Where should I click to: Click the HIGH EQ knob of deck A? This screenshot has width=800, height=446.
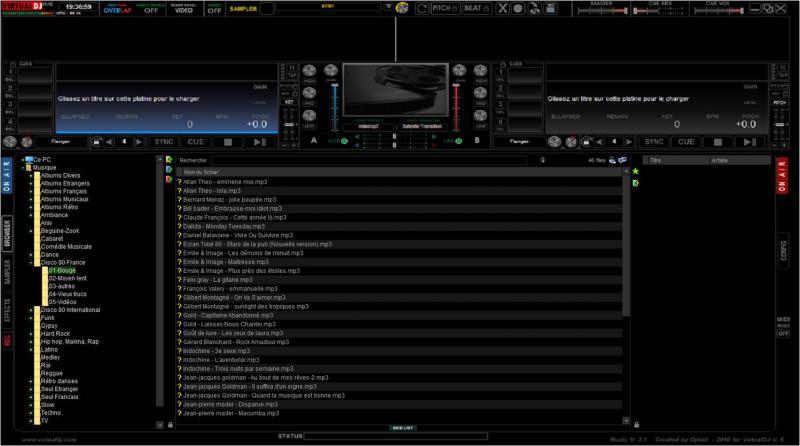point(310,70)
